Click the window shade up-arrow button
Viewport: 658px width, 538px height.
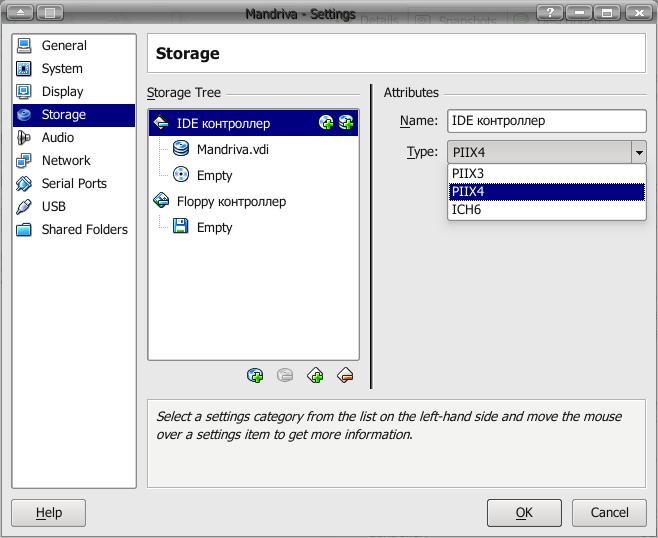pos(20,13)
